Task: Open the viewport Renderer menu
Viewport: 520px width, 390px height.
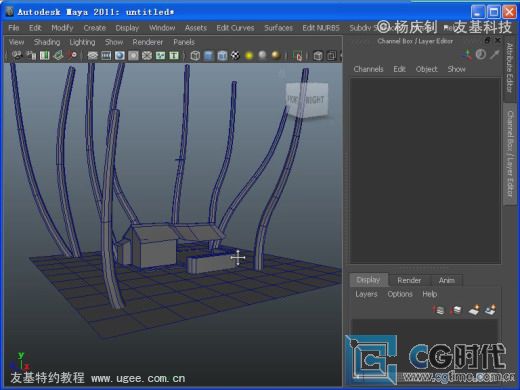Action: click(148, 42)
